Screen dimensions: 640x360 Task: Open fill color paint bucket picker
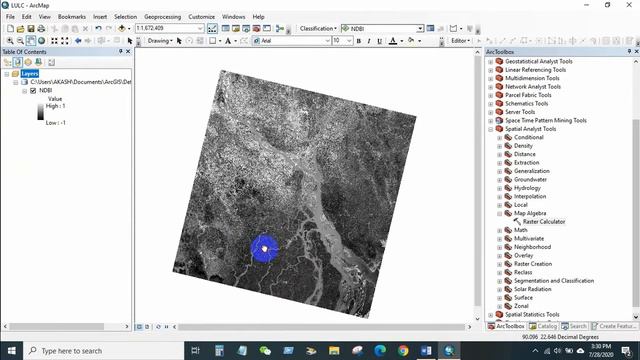coord(411,40)
